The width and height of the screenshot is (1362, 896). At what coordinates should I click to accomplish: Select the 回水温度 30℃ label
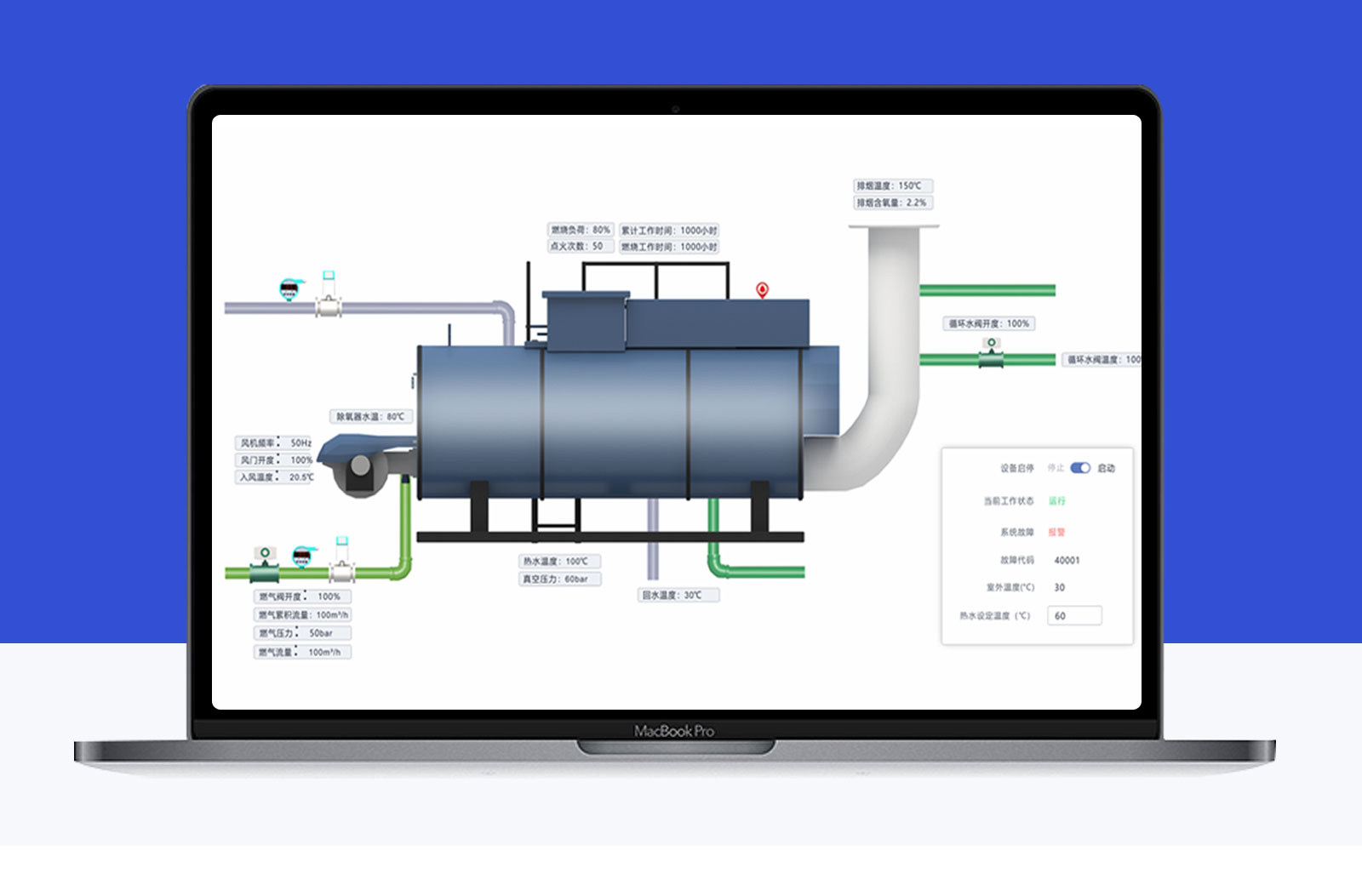point(678,596)
